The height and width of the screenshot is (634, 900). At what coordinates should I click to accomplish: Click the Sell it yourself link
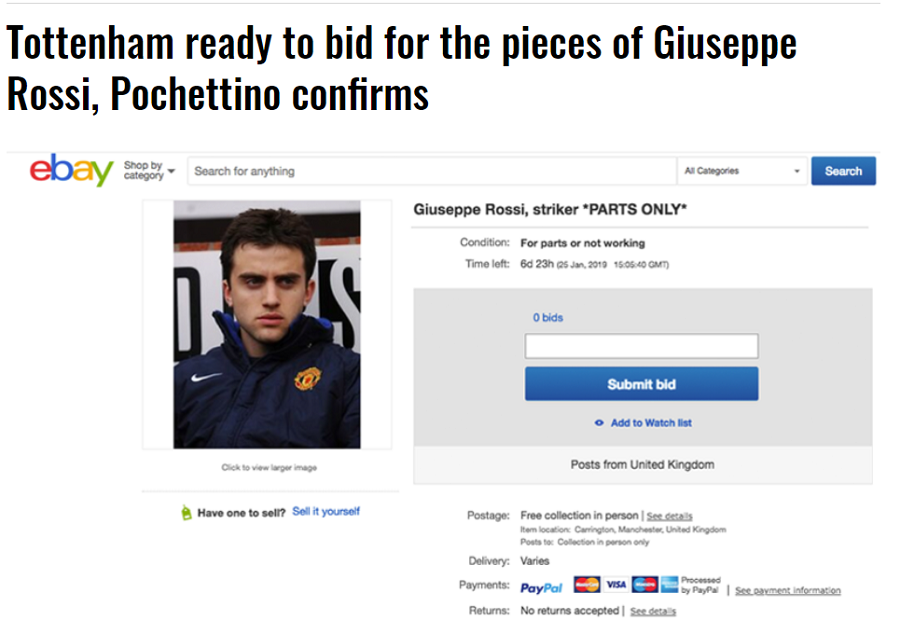tap(326, 512)
